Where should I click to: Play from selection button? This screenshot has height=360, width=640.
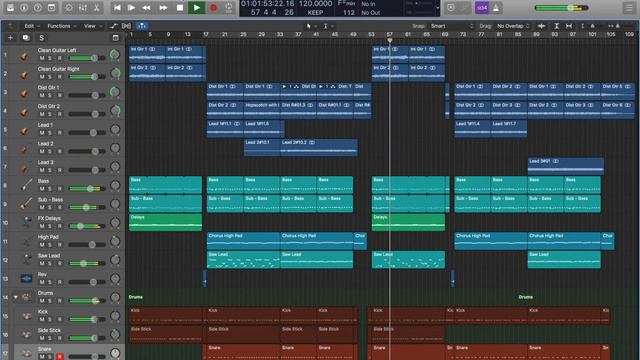(131, 8)
